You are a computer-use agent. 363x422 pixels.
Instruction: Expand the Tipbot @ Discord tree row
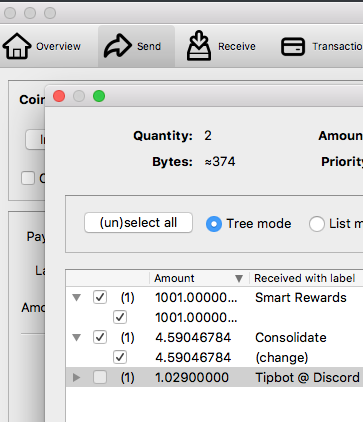(x=77, y=378)
